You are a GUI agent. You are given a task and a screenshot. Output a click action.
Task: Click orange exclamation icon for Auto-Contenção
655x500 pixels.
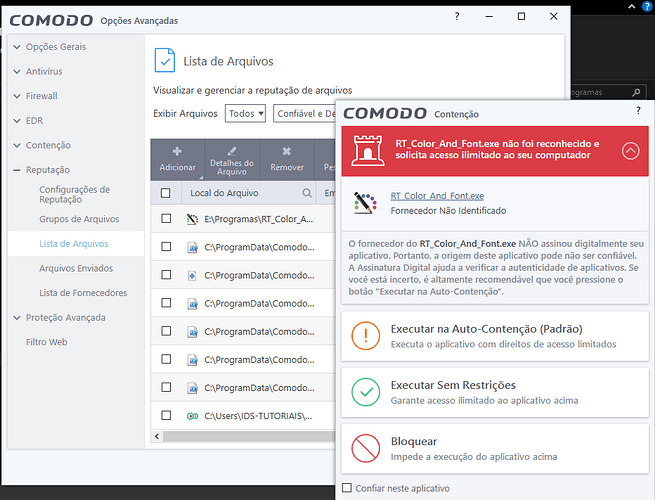366,335
